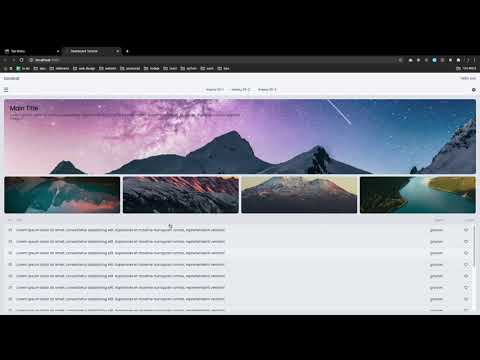Viewport: 480px width, 360px height.
Task: Open the python bookmarks folder
Action: coord(189,68)
